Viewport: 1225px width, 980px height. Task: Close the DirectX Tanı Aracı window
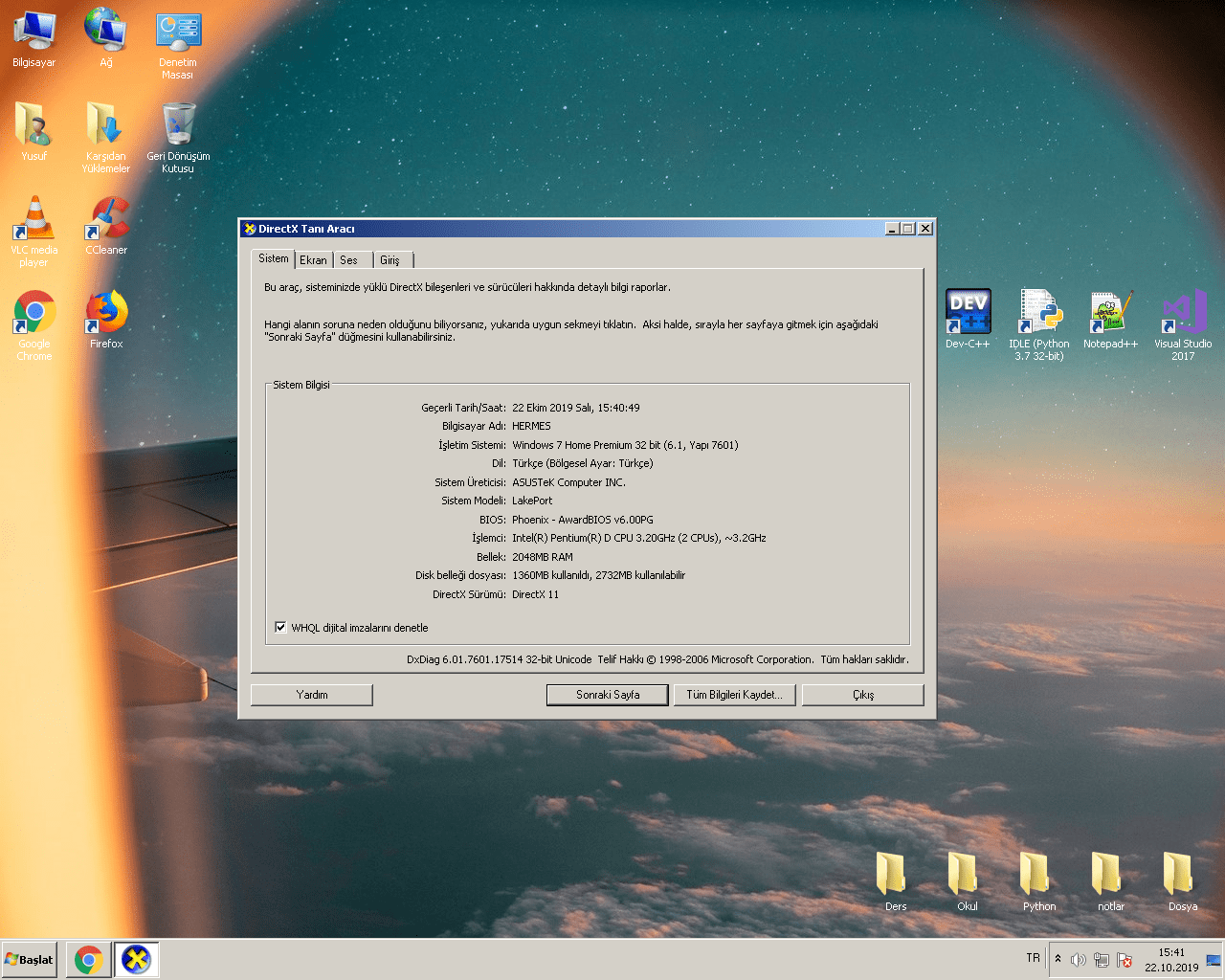click(x=925, y=229)
